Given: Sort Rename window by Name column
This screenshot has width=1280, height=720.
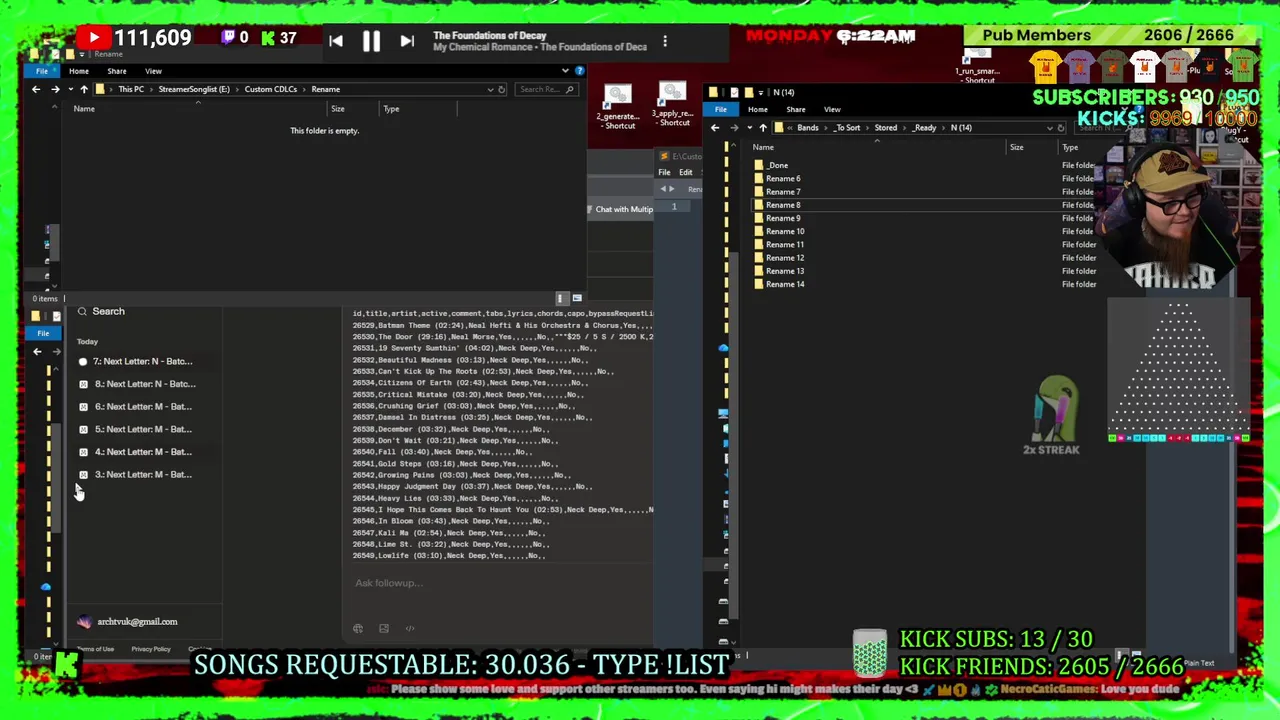Looking at the screenshot, I should [x=84, y=108].
